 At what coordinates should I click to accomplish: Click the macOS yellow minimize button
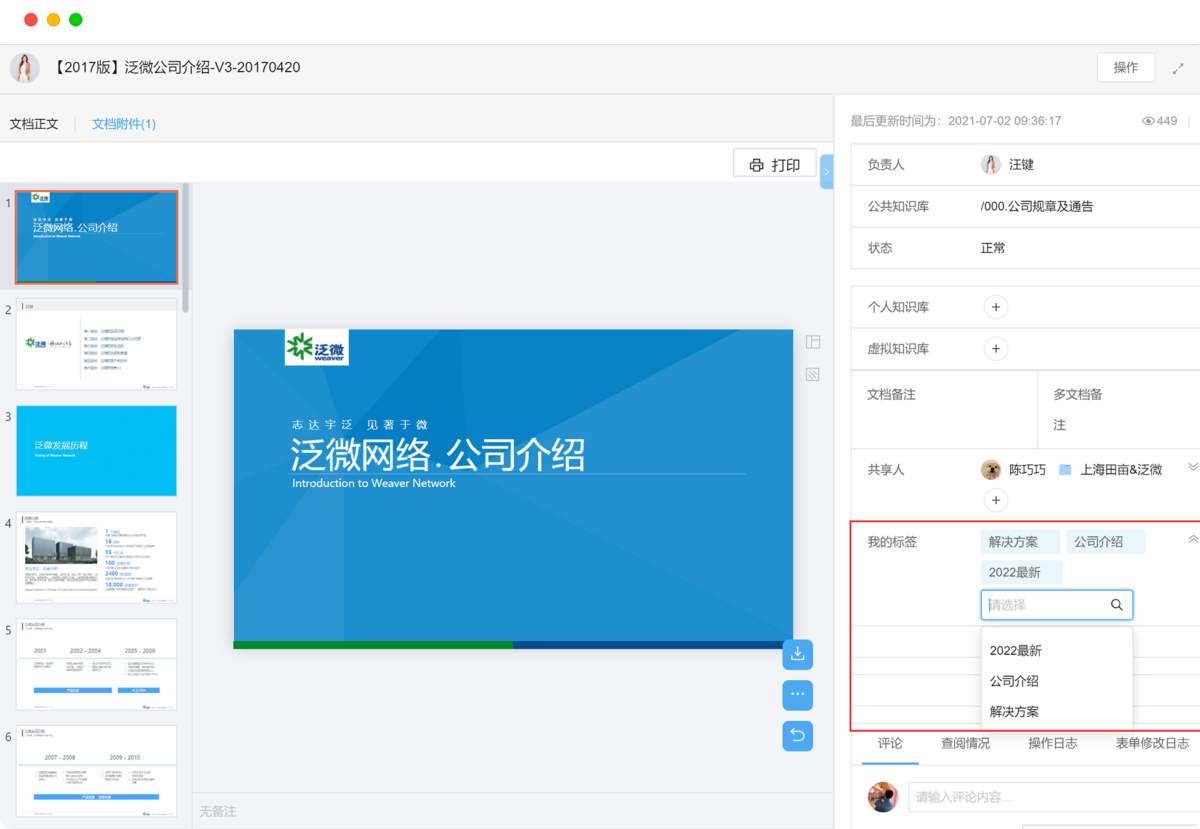53,20
